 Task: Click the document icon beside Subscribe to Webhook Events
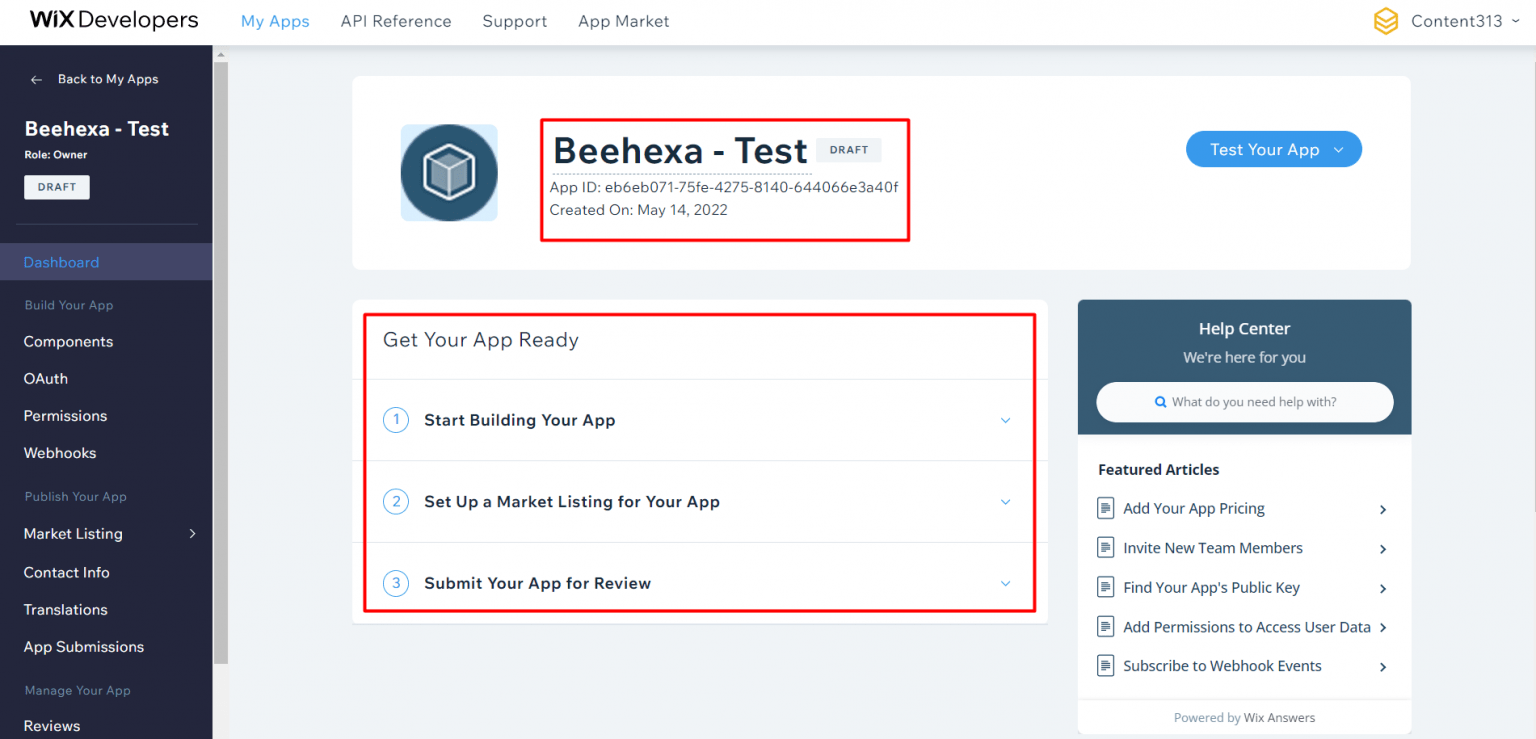tap(1105, 666)
